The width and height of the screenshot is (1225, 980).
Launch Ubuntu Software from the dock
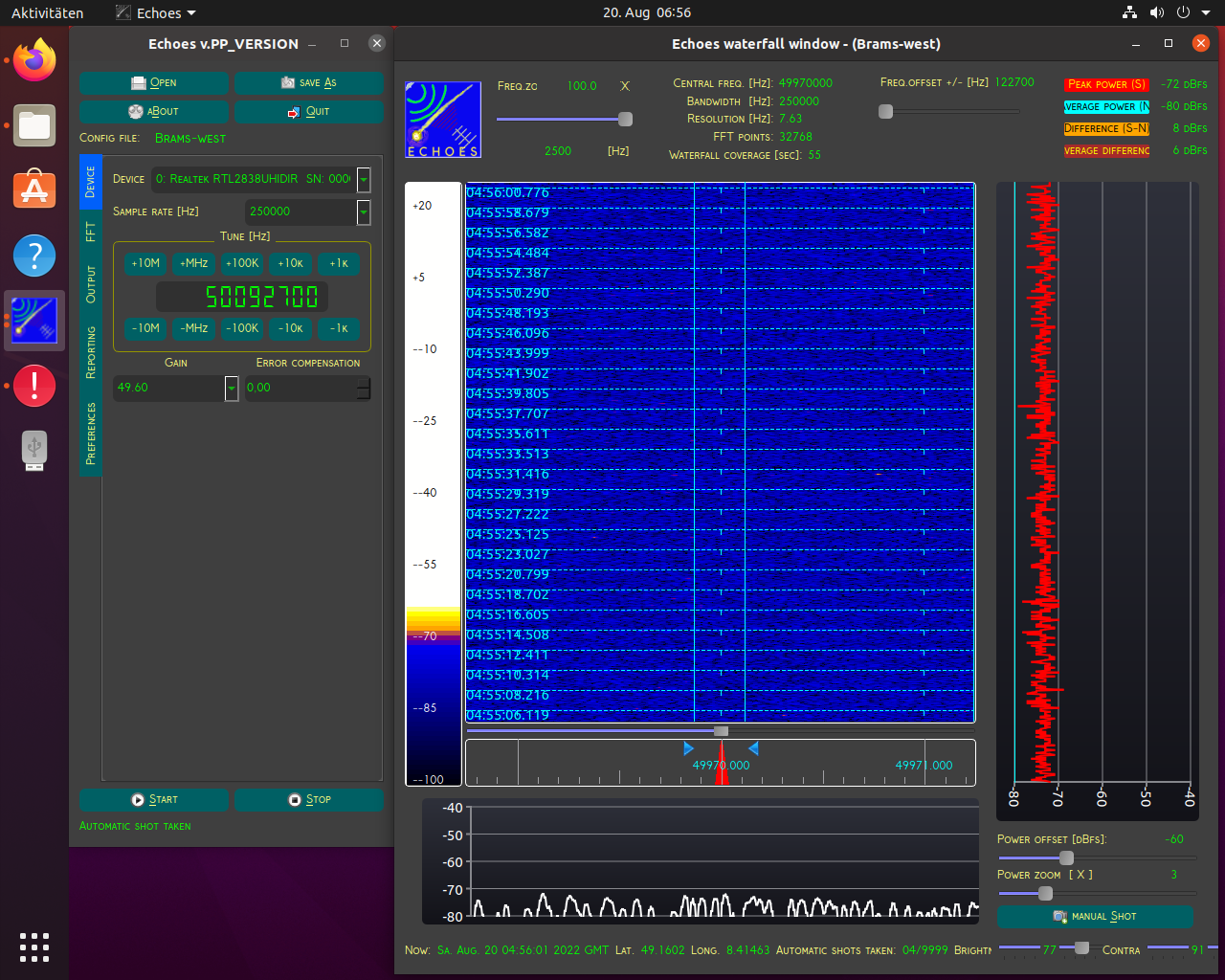coord(34,190)
